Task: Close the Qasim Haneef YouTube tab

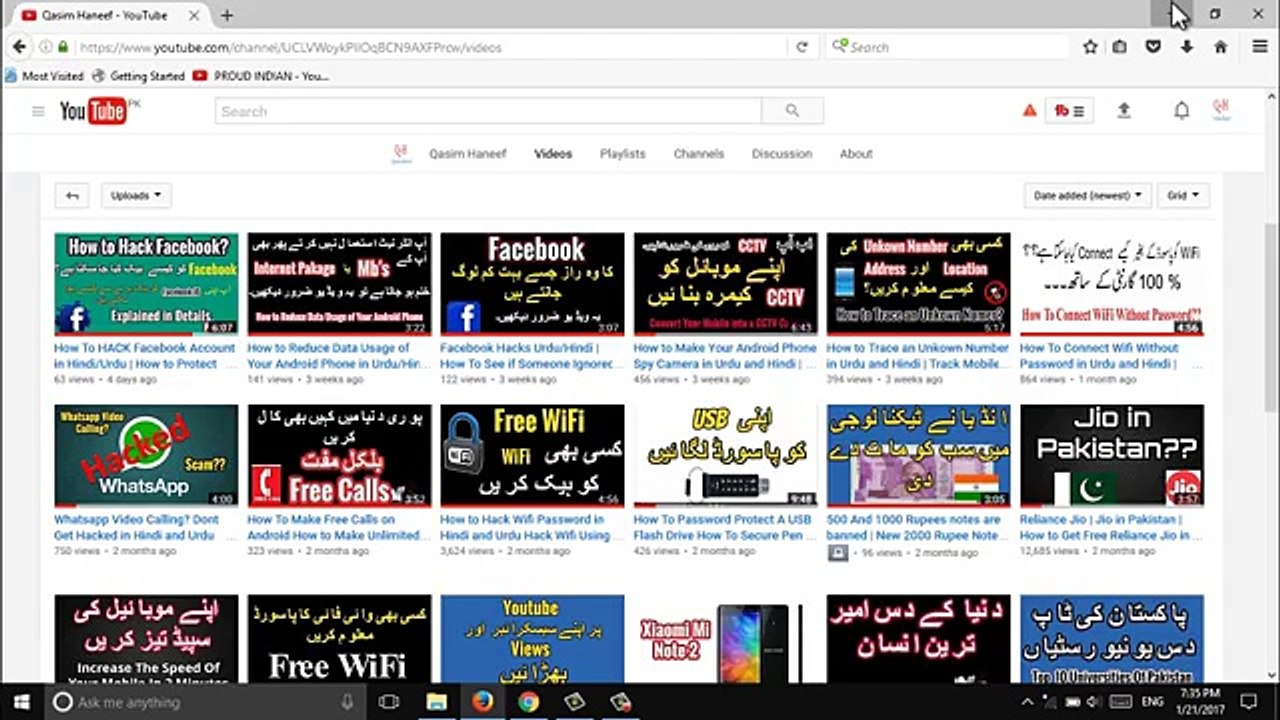Action: point(194,15)
